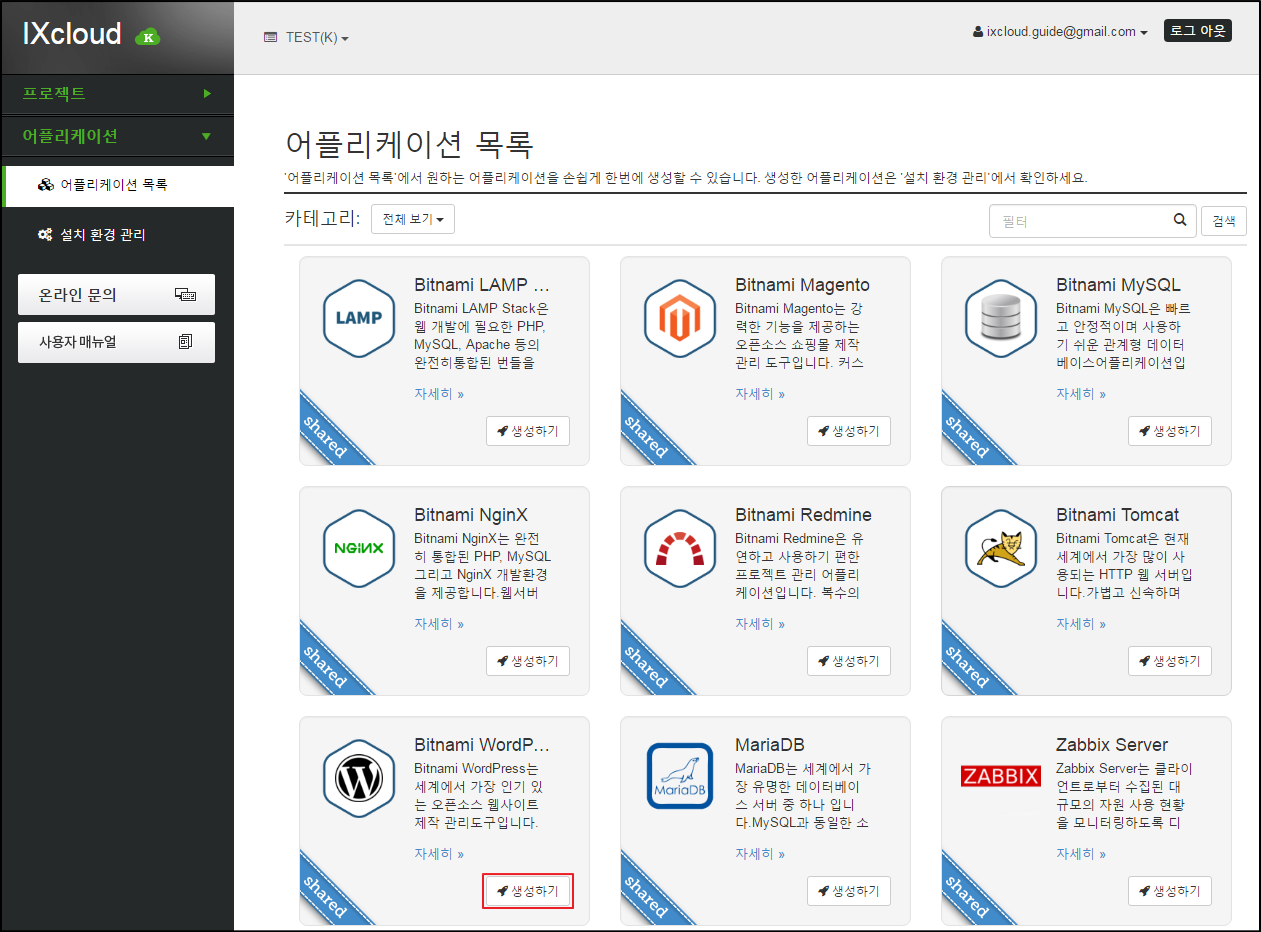Open 자세히 link for MariaDB
The image size is (1261, 932).
760,854
